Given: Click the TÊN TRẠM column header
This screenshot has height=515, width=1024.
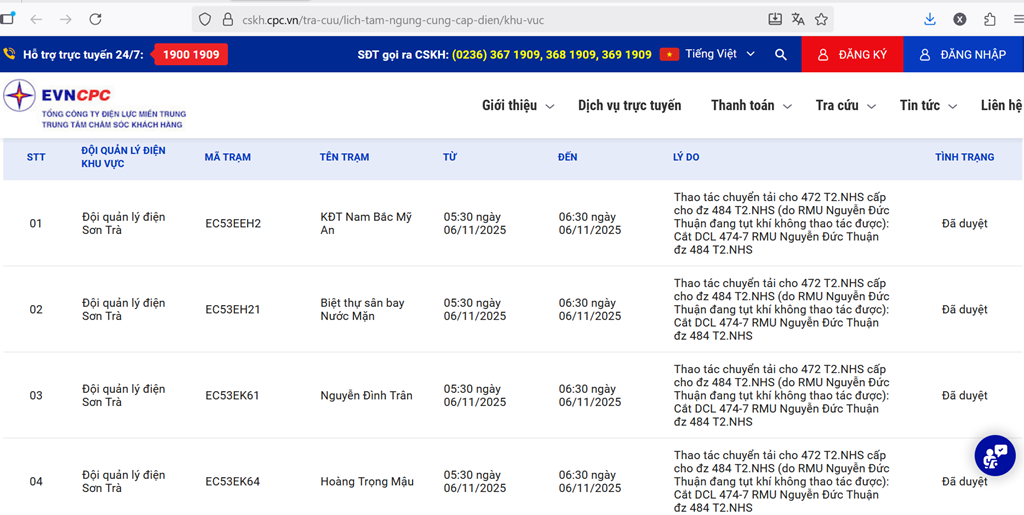Looking at the screenshot, I should coord(344,157).
